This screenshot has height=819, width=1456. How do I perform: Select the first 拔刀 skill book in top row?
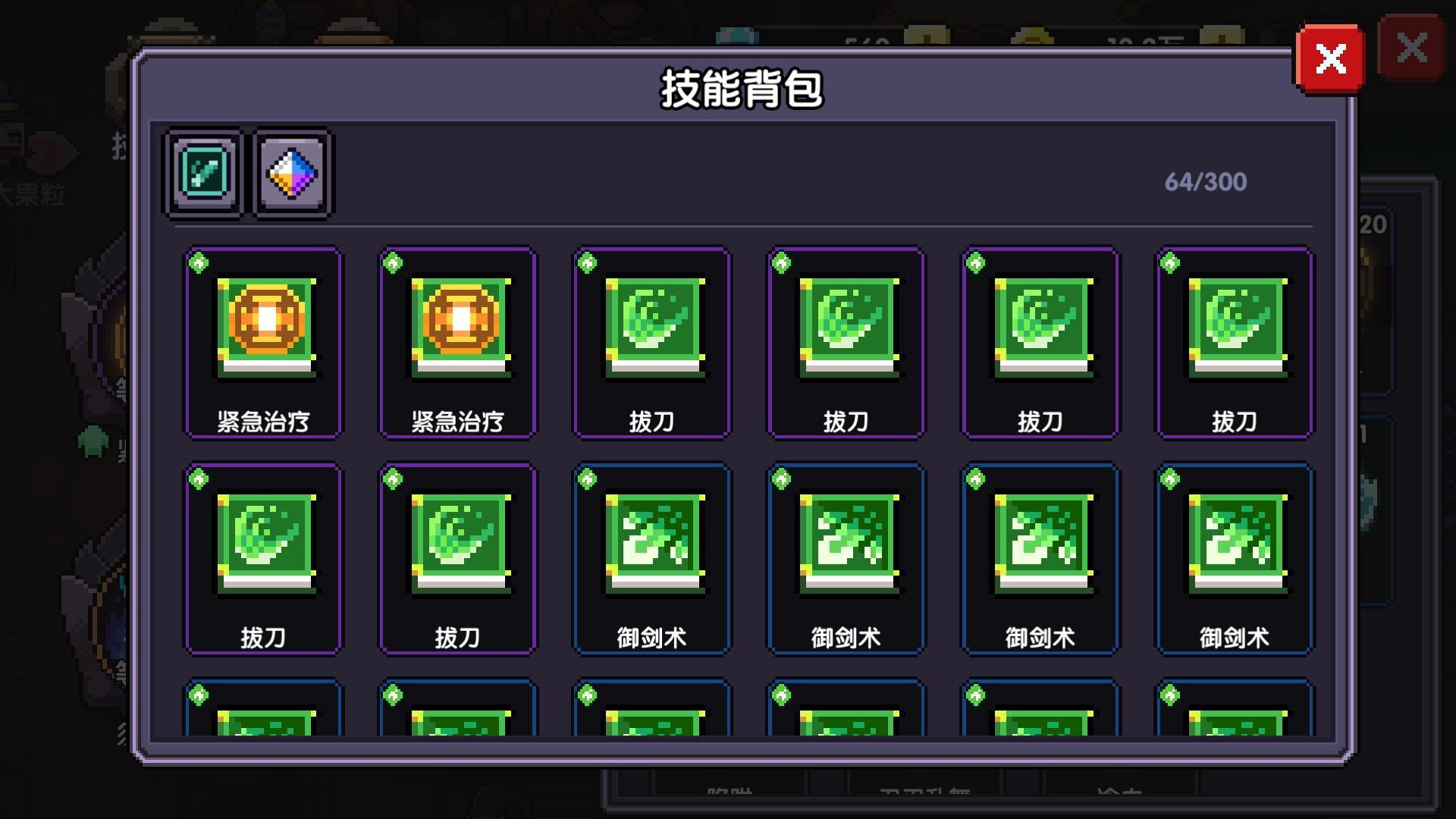tap(651, 343)
